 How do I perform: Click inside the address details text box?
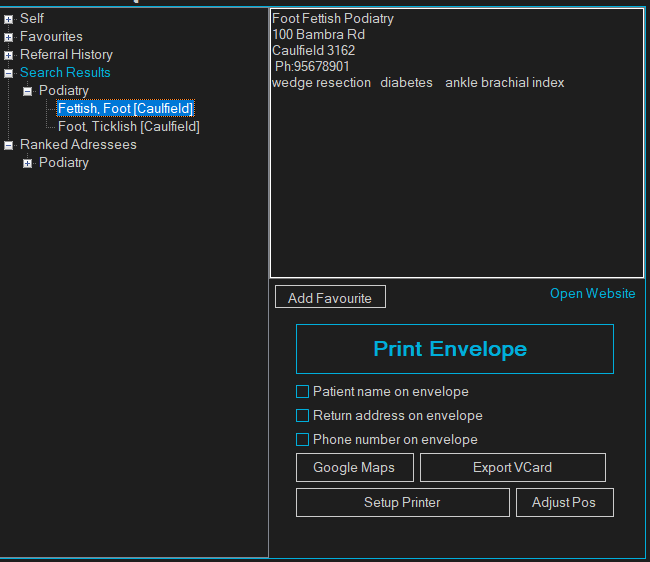coord(456,180)
